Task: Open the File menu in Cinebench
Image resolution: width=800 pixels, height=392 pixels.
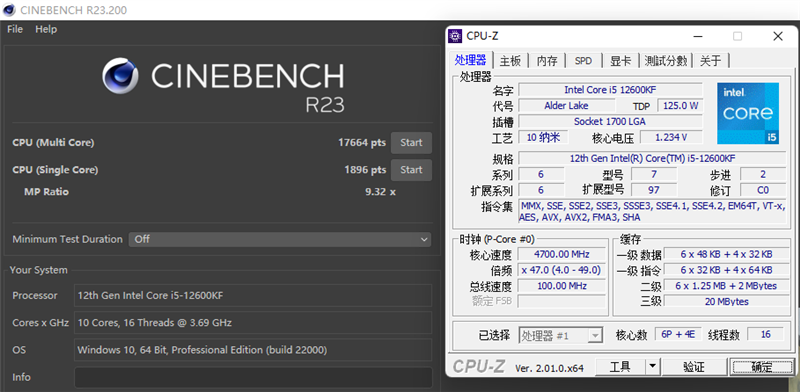Action: 15,29
